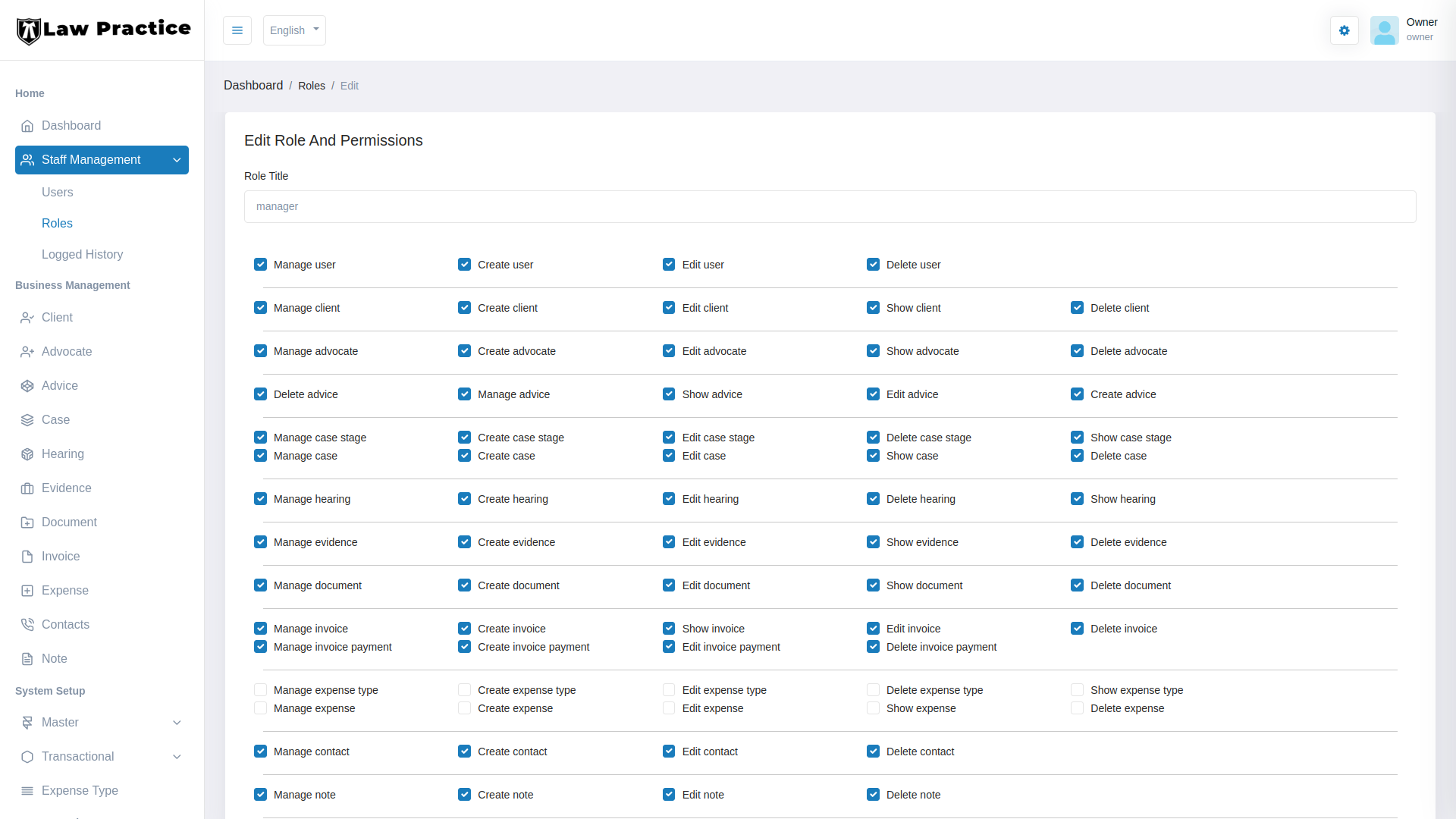This screenshot has width=1456, height=819.
Task: Uncheck the Show hearing checkbox
Action: point(1077,499)
